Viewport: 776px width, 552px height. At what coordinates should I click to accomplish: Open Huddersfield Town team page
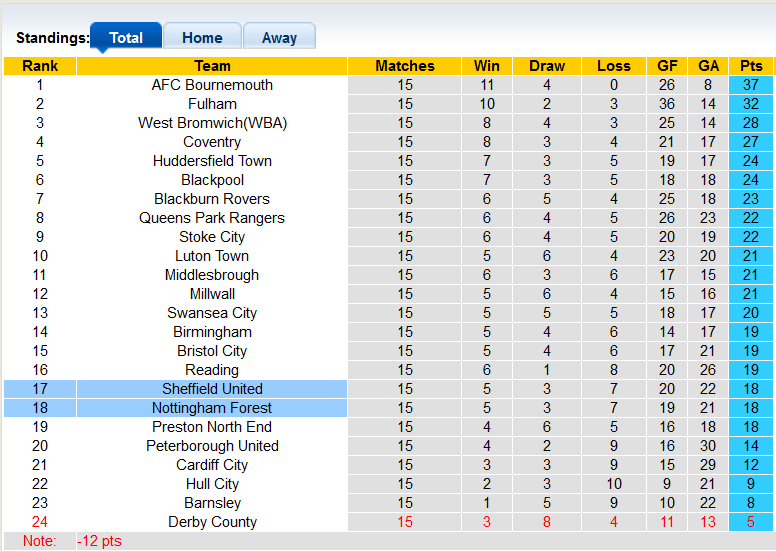(212, 161)
